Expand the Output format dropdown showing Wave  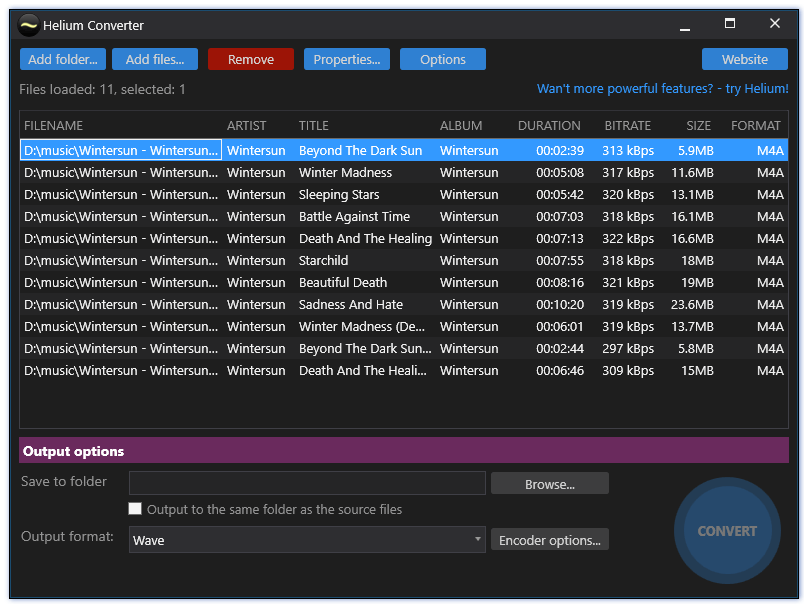click(x=307, y=540)
